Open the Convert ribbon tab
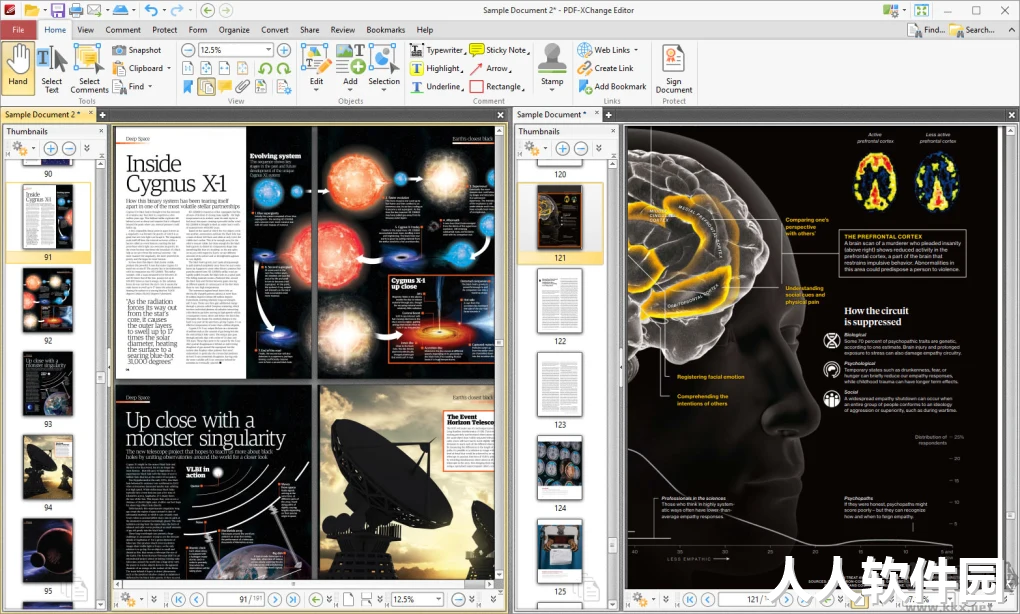 pyautogui.click(x=275, y=30)
